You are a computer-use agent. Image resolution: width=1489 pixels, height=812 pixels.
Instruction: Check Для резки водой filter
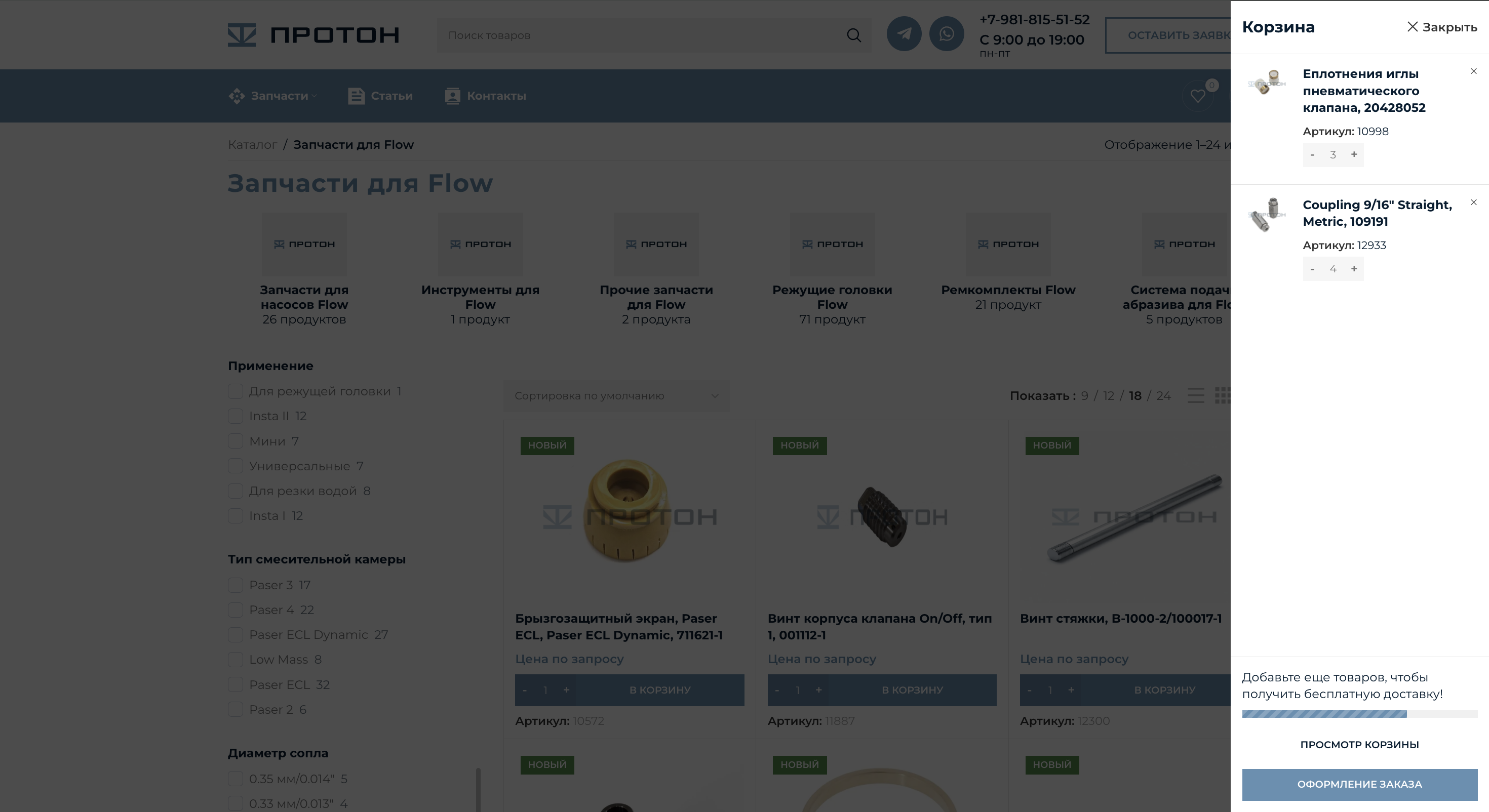pos(236,491)
